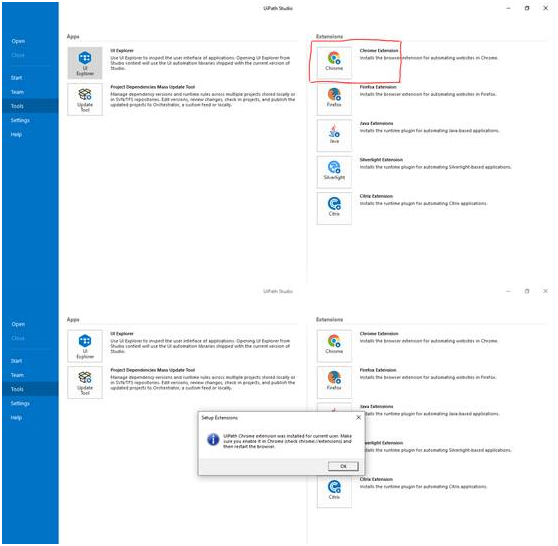Click the Setup Extensions dialog title
Image resolution: width=558 pixels, height=546 pixels.
[x=220, y=418]
